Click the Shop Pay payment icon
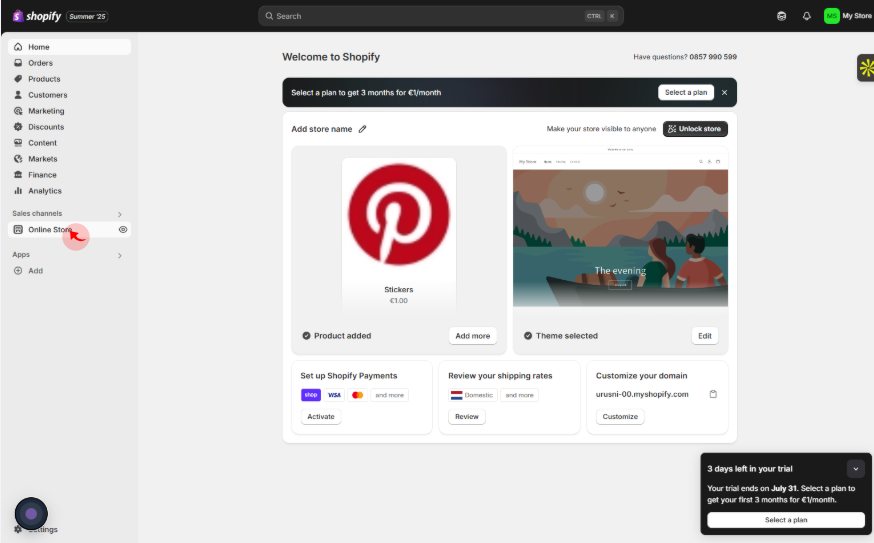Image resolution: width=874 pixels, height=543 pixels. [310, 395]
